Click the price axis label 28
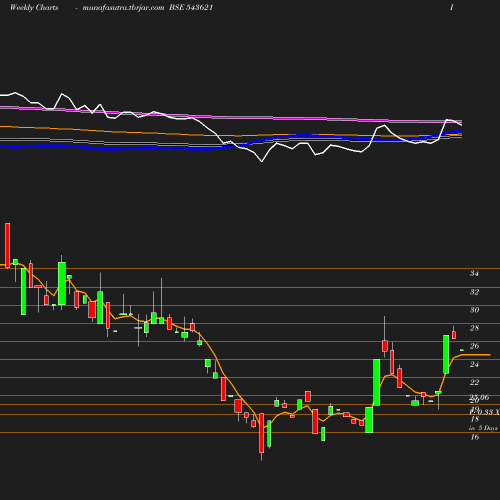500x500 pixels. (474, 328)
